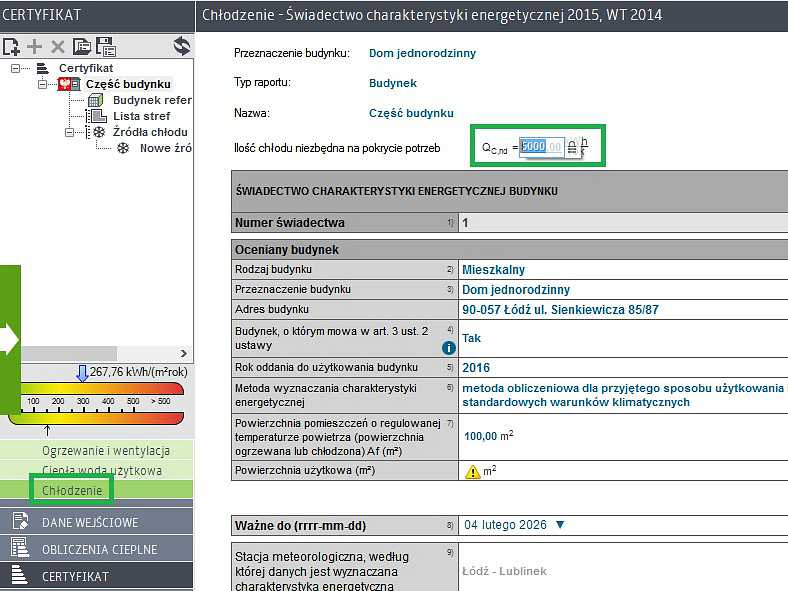The width and height of the screenshot is (788, 591).
Task: Open the Ciepła woda użytkowa tab
Action: (96, 470)
